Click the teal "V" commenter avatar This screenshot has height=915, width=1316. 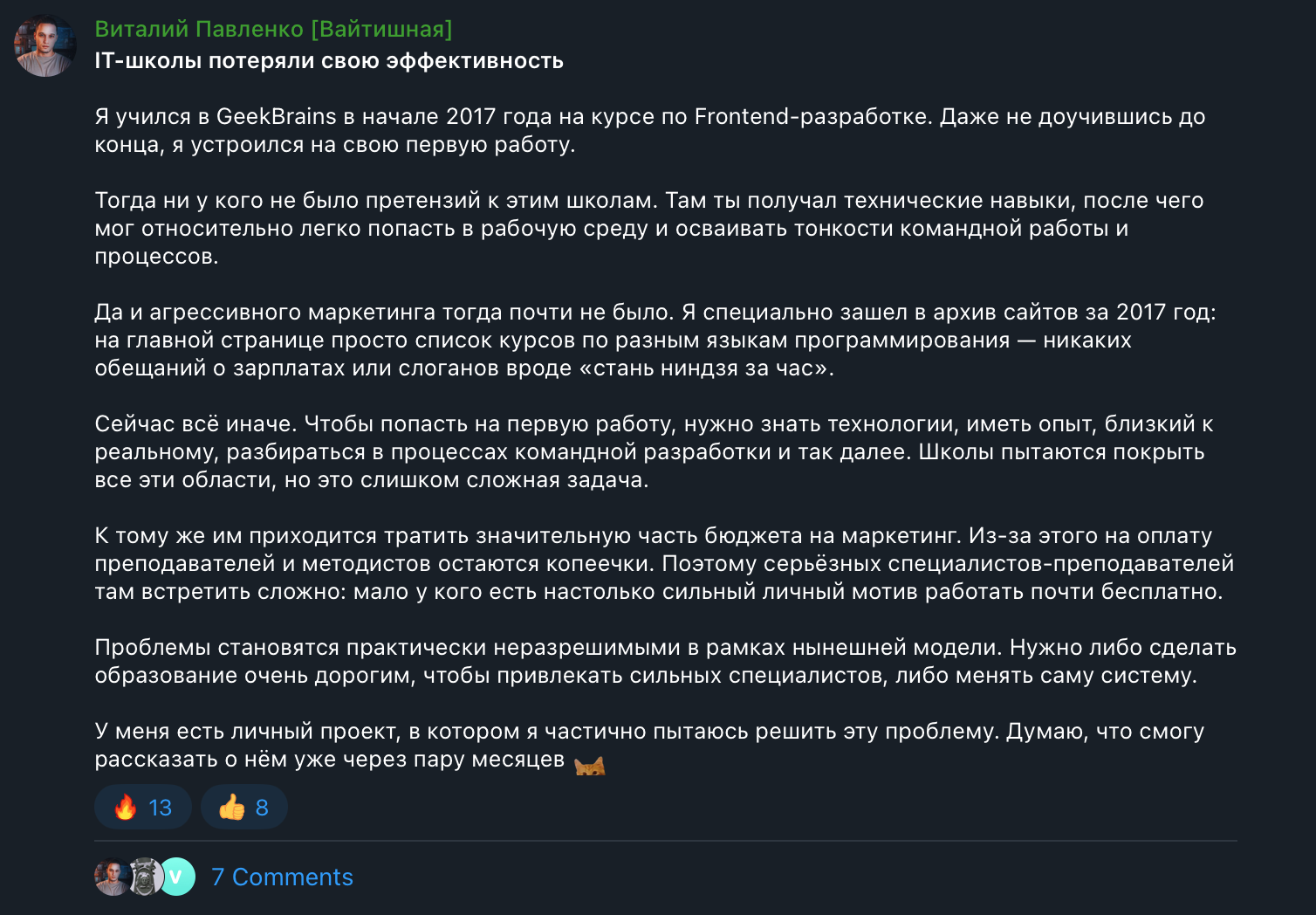coord(177,877)
